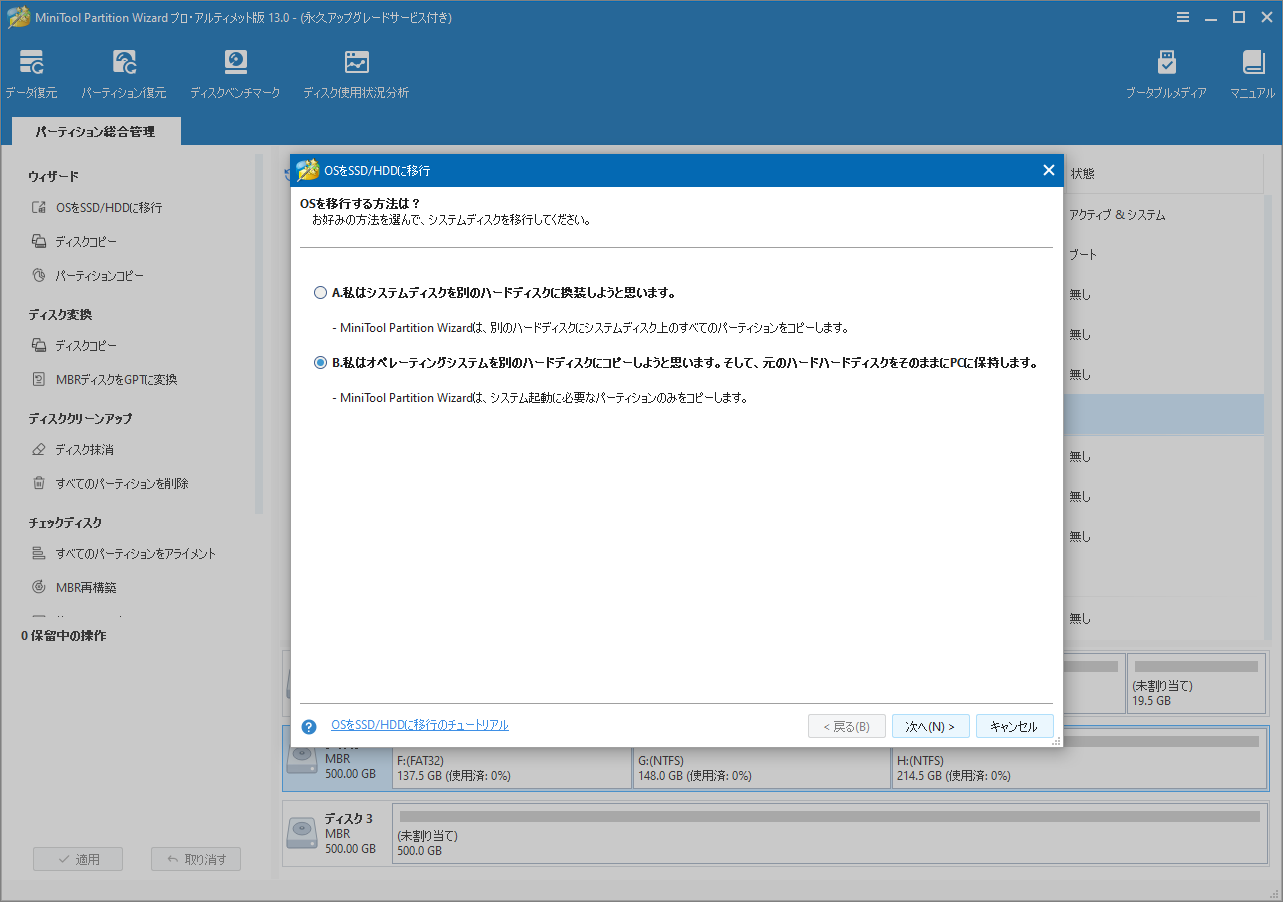Click the ディスク変換 section heading
This screenshot has height=902, width=1283.
click(60, 314)
